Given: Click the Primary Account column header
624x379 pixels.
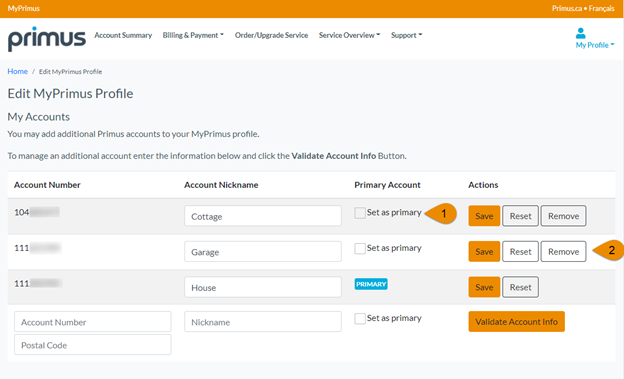Looking at the screenshot, I should 387,185.
